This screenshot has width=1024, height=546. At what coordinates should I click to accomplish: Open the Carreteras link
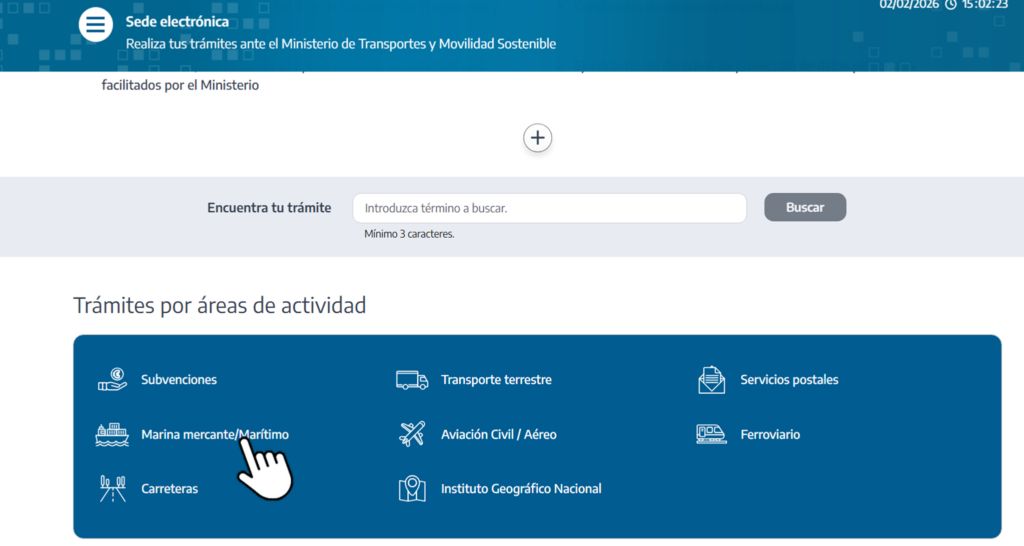pyautogui.click(x=170, y=489)
